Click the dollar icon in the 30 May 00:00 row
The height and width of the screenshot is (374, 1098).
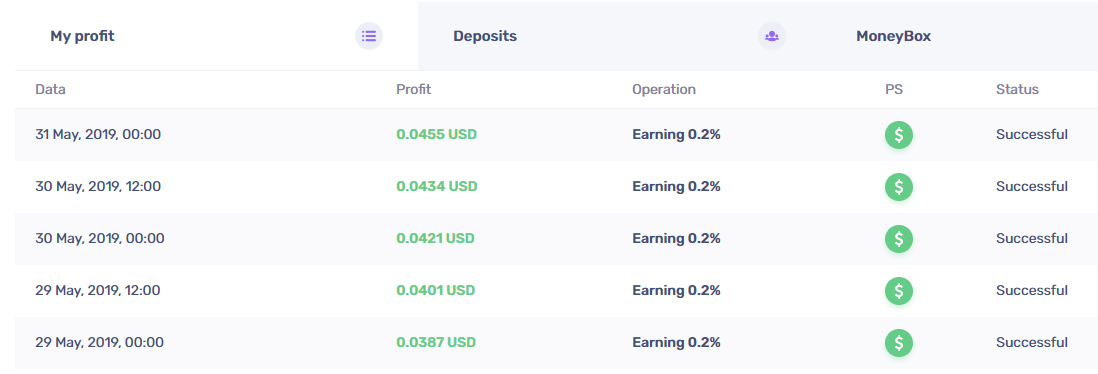coord(898,239)
